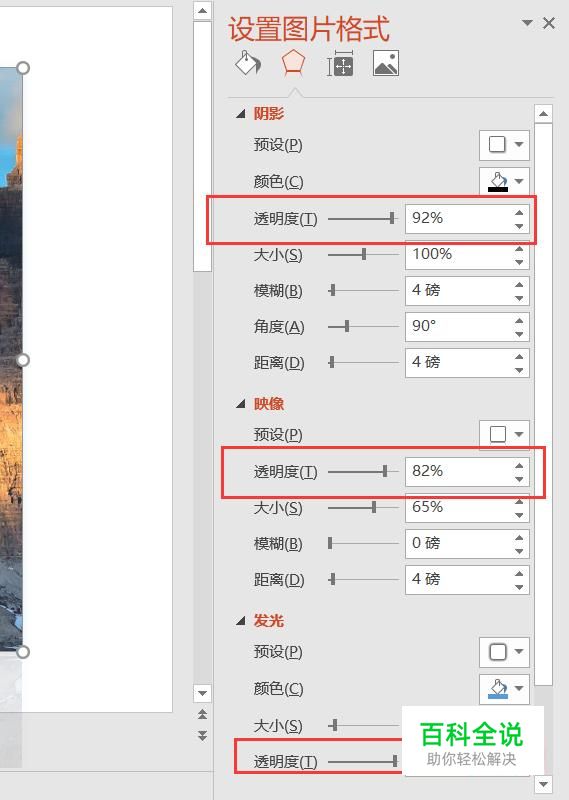Click the picture's middle-right resize handle
Viewport: 569px width, 800px height.
click(x=23, y=360)
